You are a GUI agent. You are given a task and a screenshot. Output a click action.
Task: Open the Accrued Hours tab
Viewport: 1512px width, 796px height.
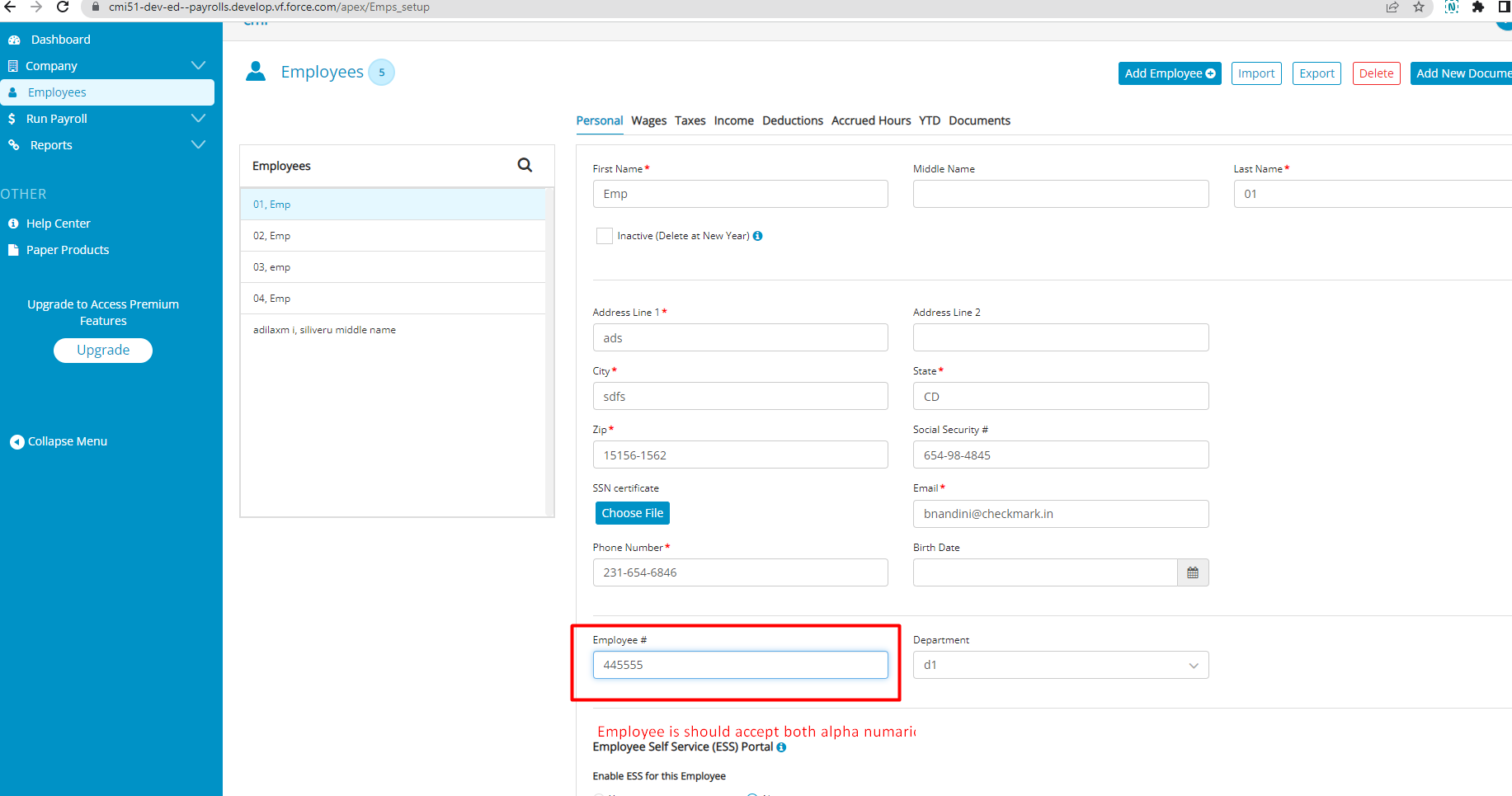point(871,120)
